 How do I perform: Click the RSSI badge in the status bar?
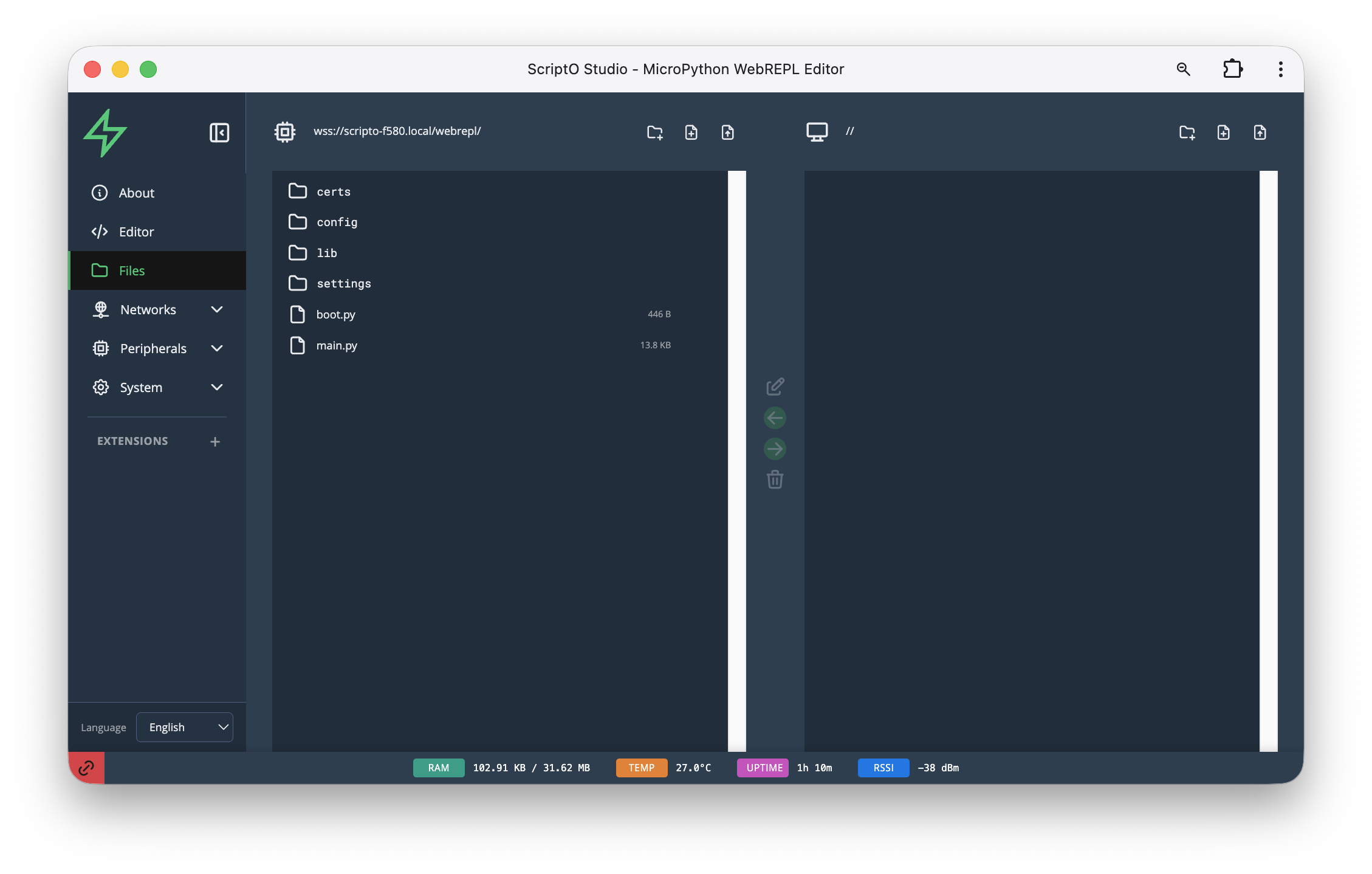[883, 768]
